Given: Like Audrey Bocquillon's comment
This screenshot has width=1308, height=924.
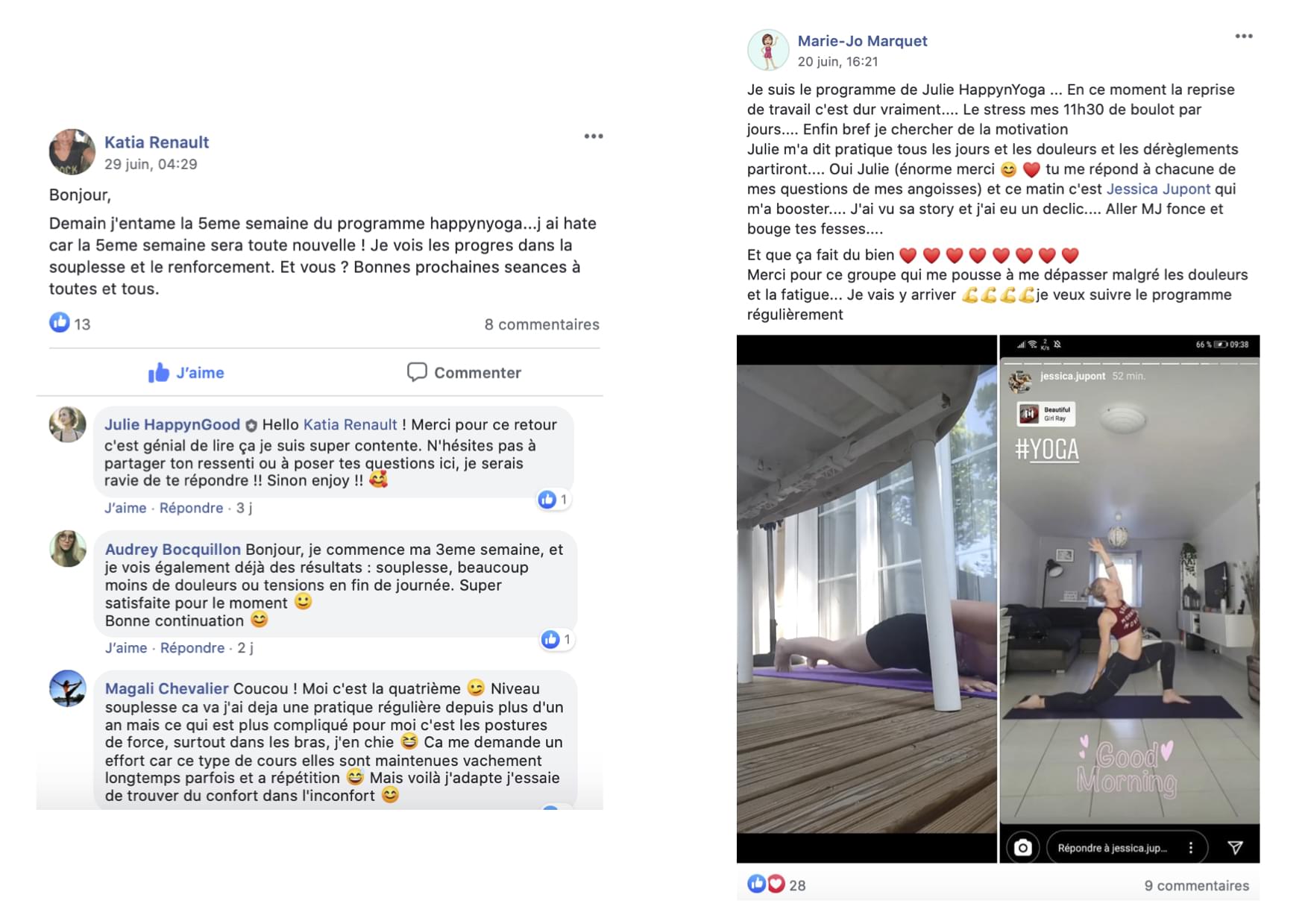Looking at the screenshot, I should tap(126, 648).
